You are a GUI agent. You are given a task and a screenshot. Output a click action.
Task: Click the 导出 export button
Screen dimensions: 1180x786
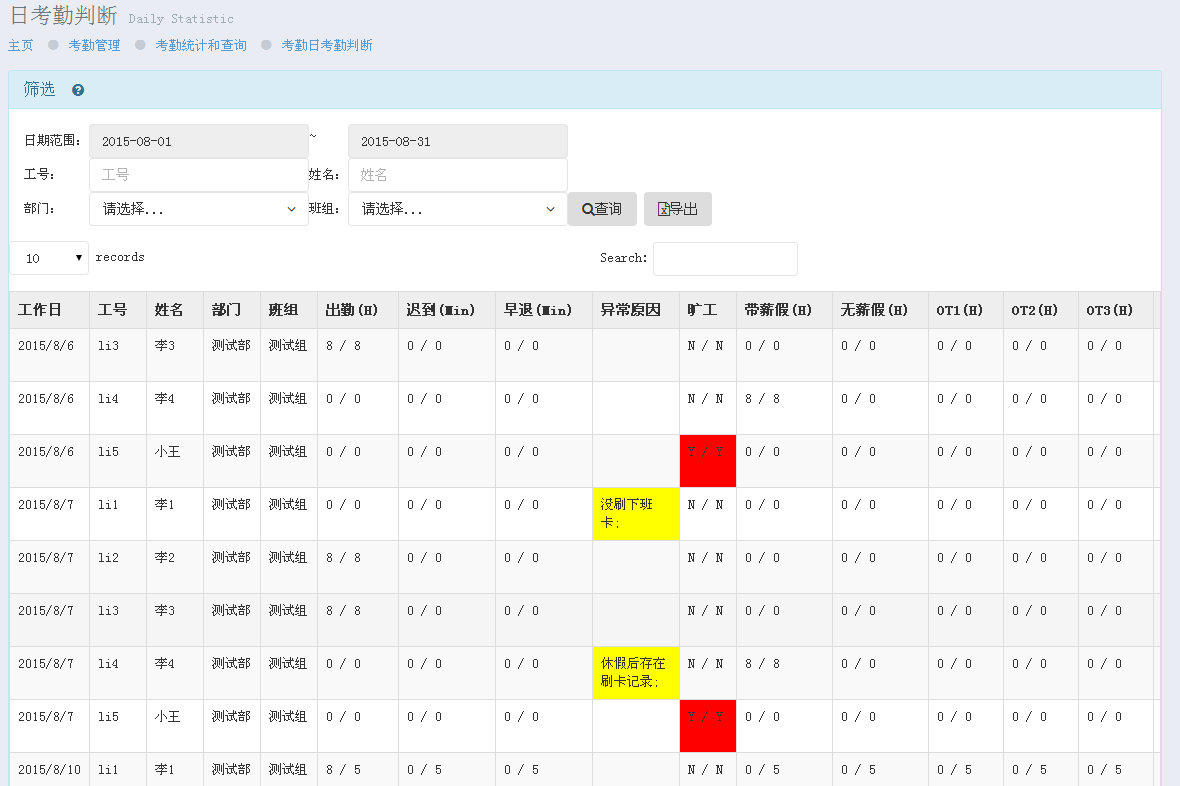(x=677, y=209)
